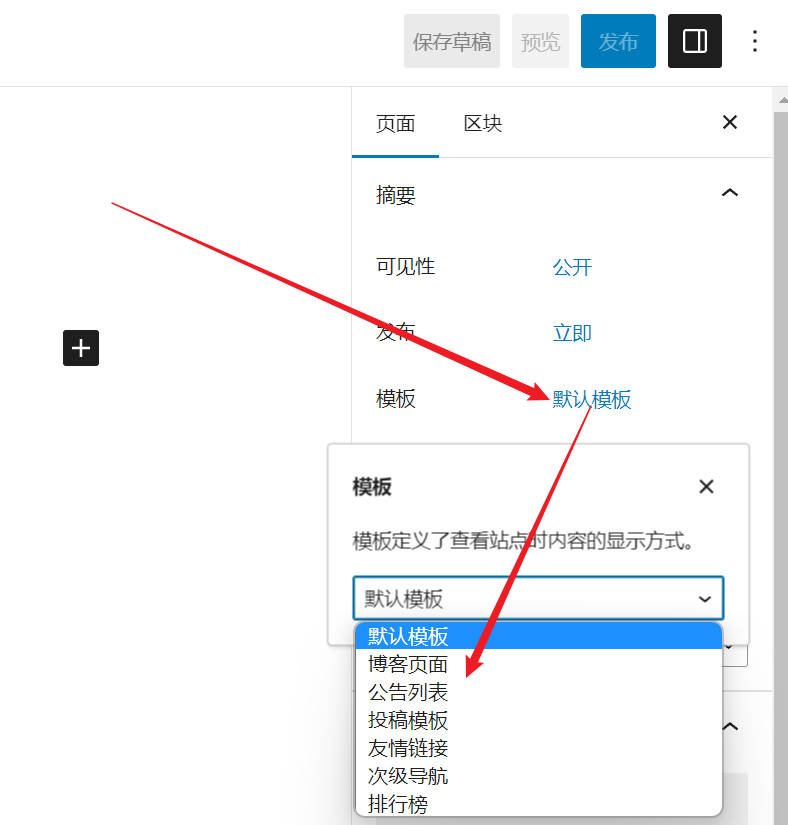Toggle the settings sidebar panel icon
The image size is (788, 825).
tap(694, 41)
